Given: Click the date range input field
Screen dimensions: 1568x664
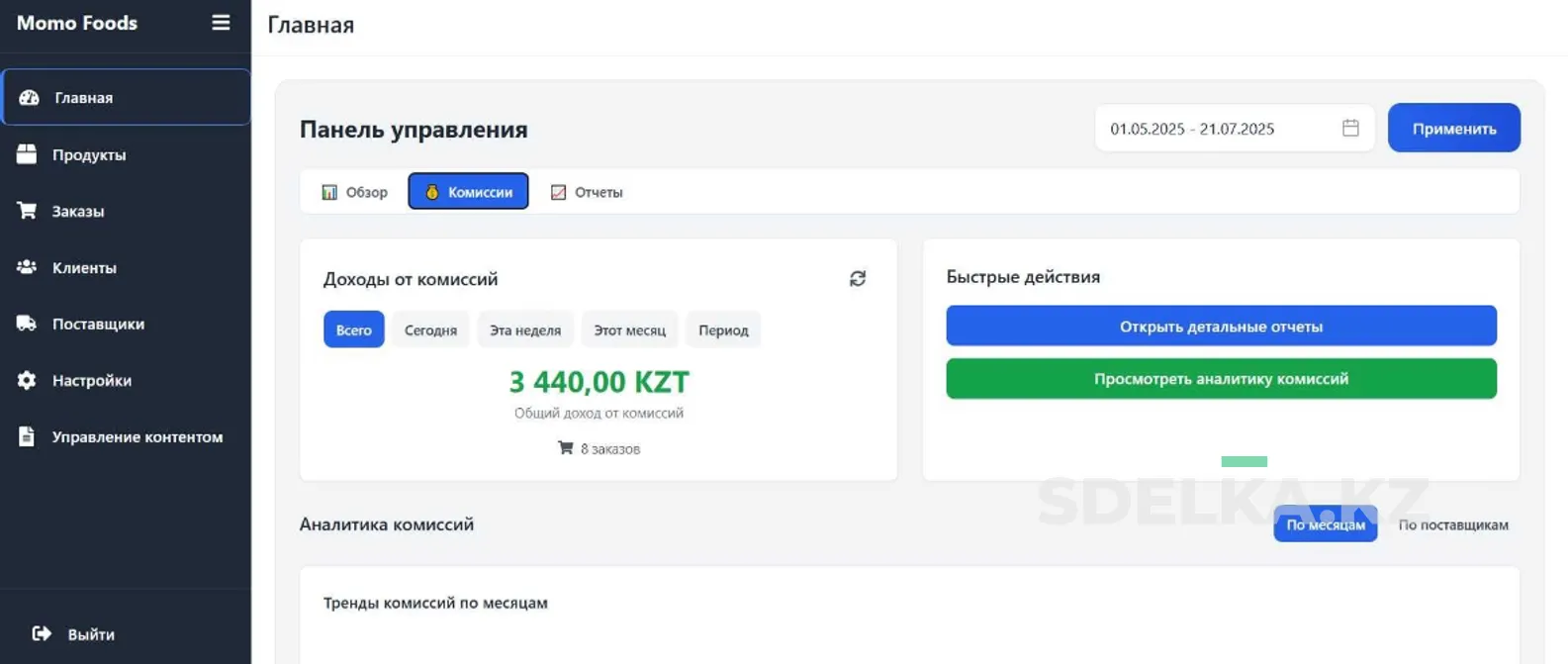Looking at the screenshot, I should coord(1235,128).
